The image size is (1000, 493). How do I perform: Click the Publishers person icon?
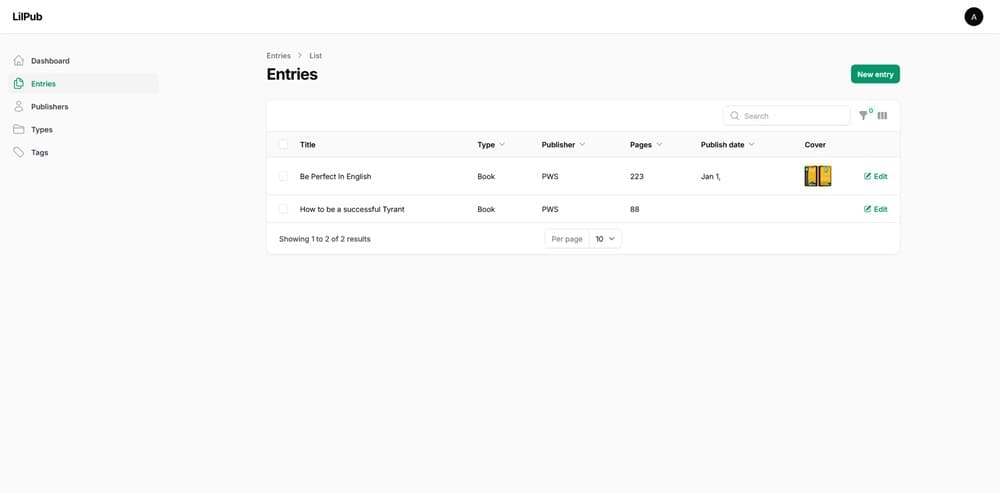click(19, 107)
